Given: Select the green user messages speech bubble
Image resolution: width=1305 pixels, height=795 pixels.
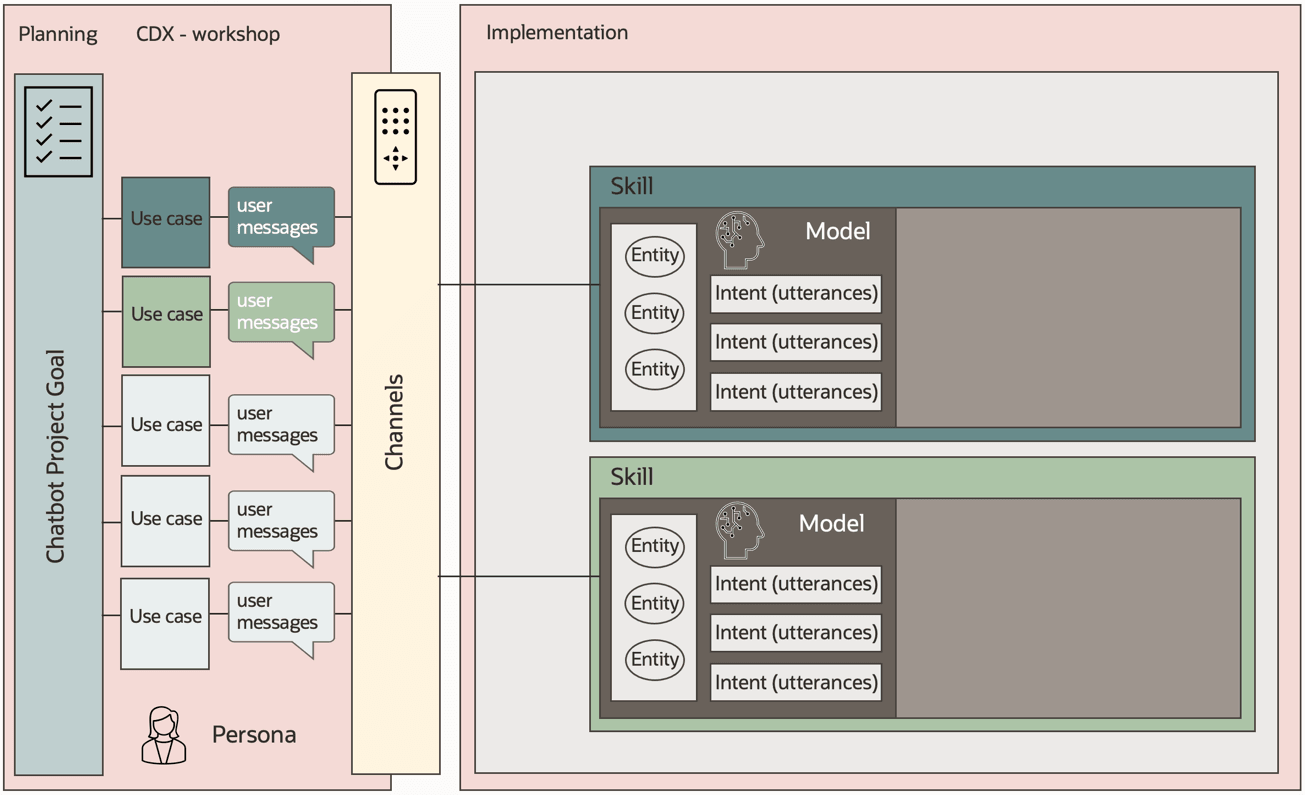Looking at the screenshot, I should (x=280, y=315).
